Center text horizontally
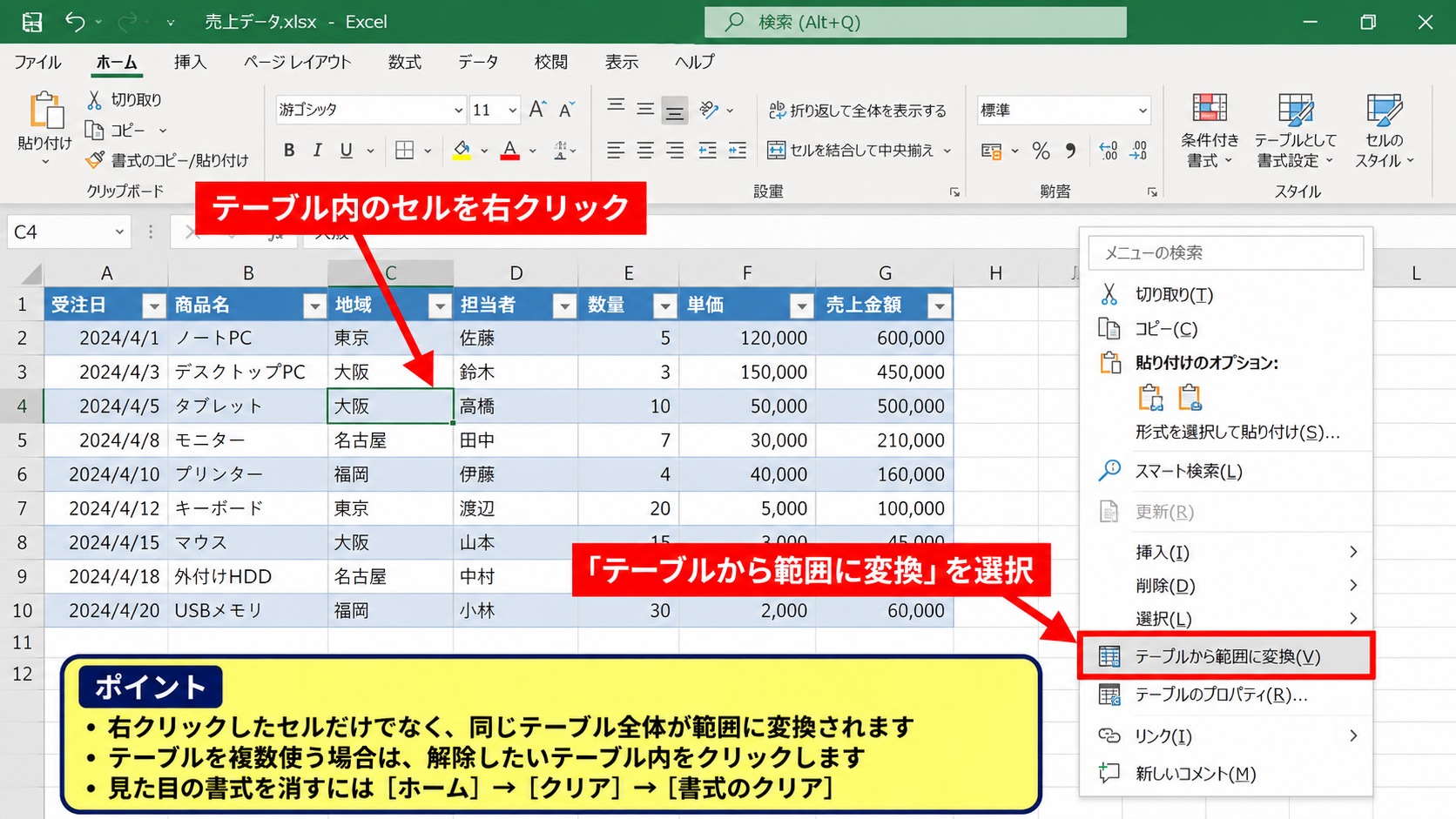The width and height of the screenshot is (1456, 819). pyautogui.click(x=645, y=151)
